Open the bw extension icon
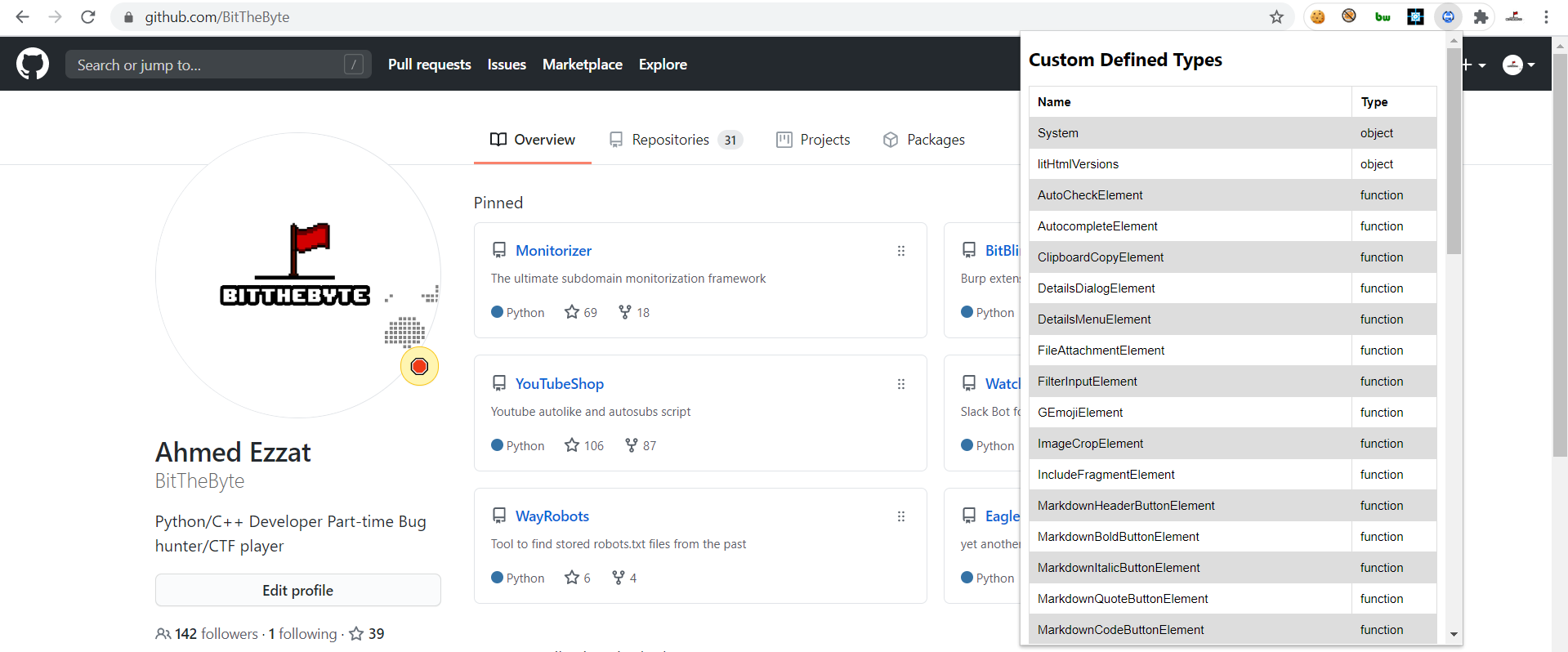Viewport: 1568px width, 652px height. (1383, 16)
